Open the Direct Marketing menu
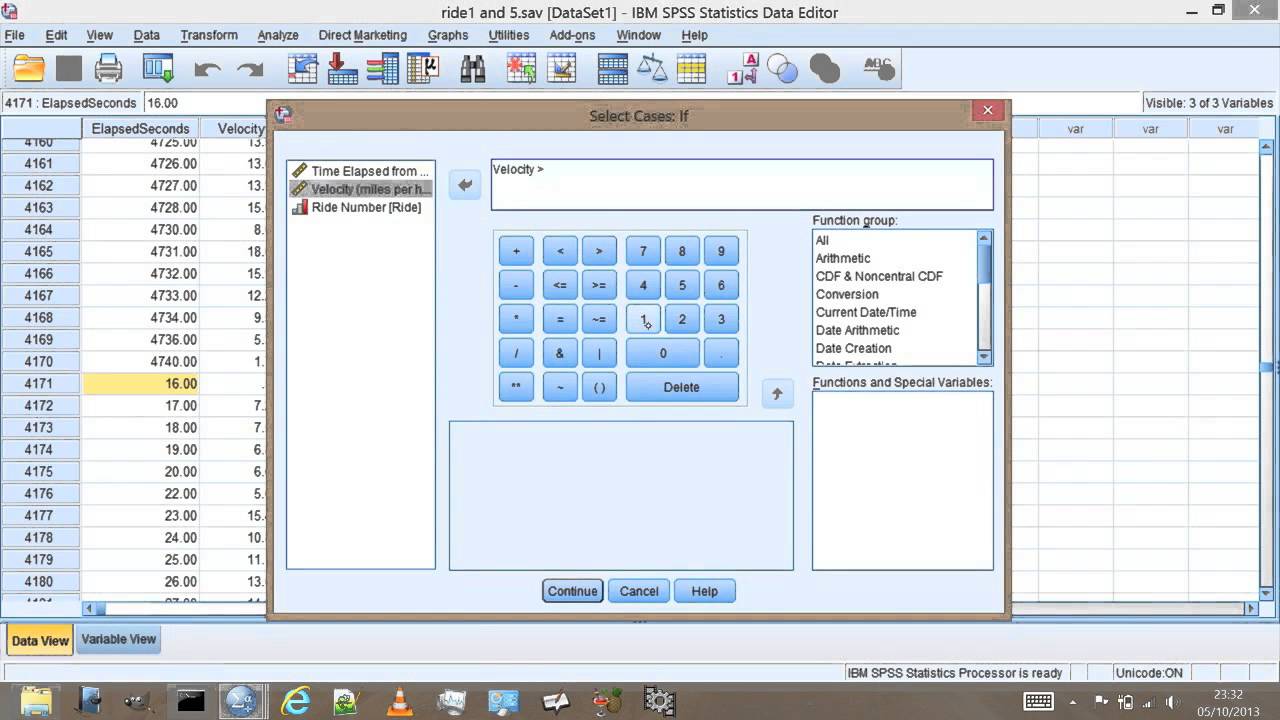The image size is (1280, 720). (x=363, y=35)
